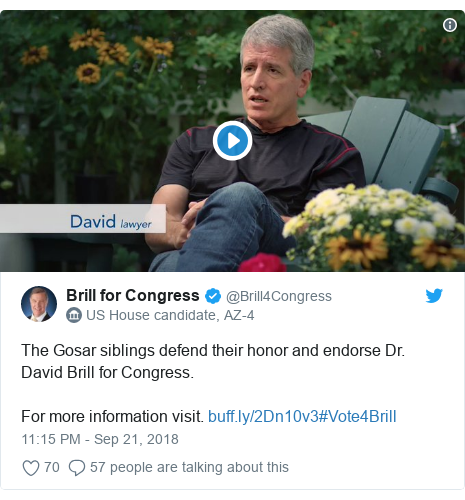Click the like count 70
Image resolution: width=465 pixels, height=500 pixels.
point(52,467)
